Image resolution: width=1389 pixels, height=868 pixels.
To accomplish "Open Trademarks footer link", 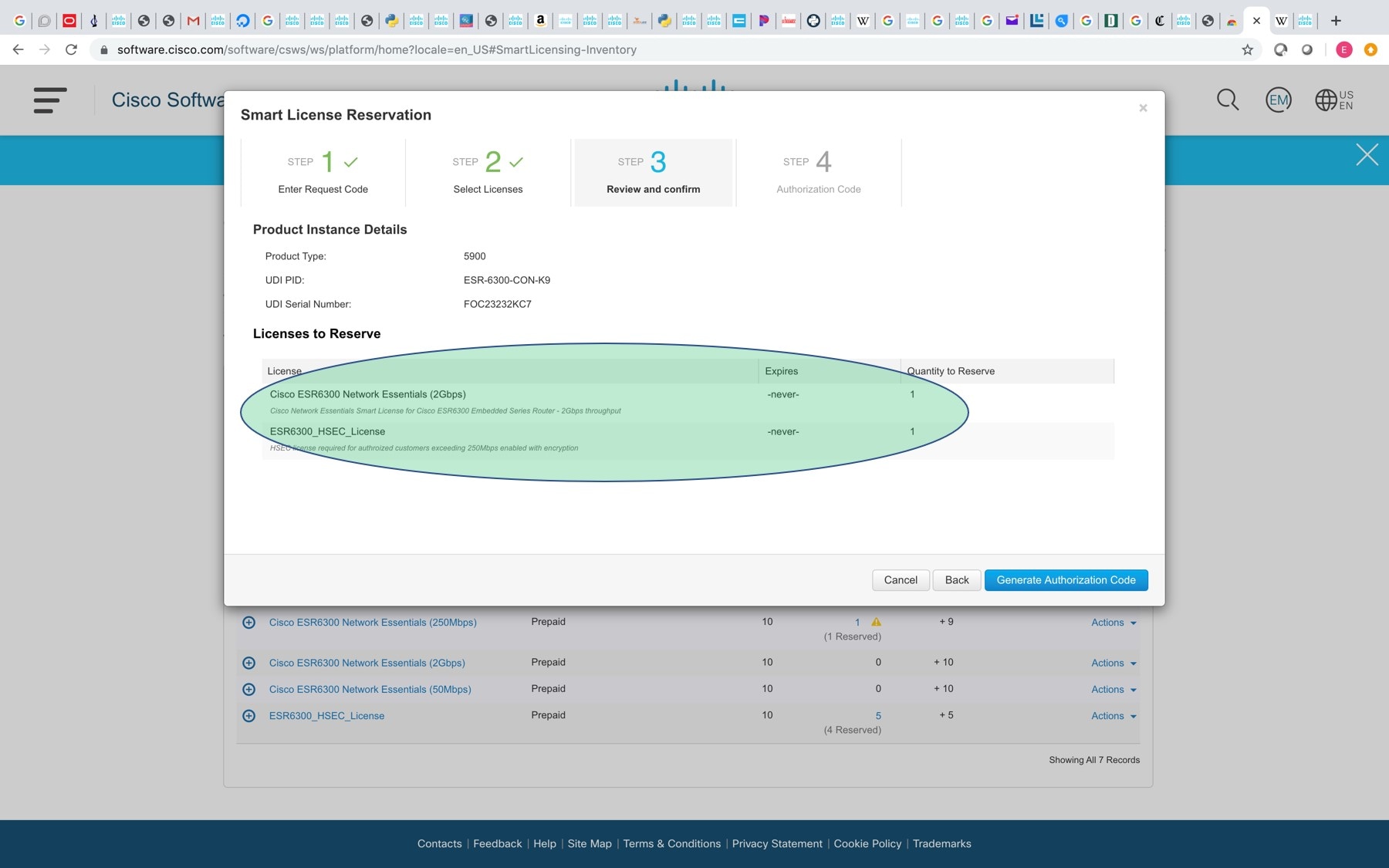I will pyautogui.click(x=941, y=843).
